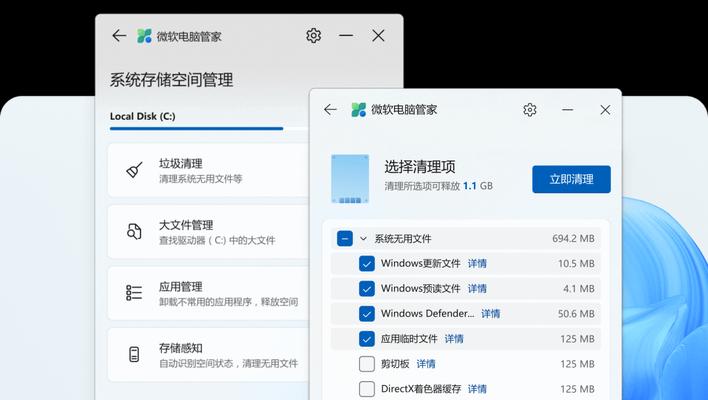This screenshot has width=708, height=400.
Task: Uncheck 应用临时文件 checkbox
Action: (x=367, y=339)
